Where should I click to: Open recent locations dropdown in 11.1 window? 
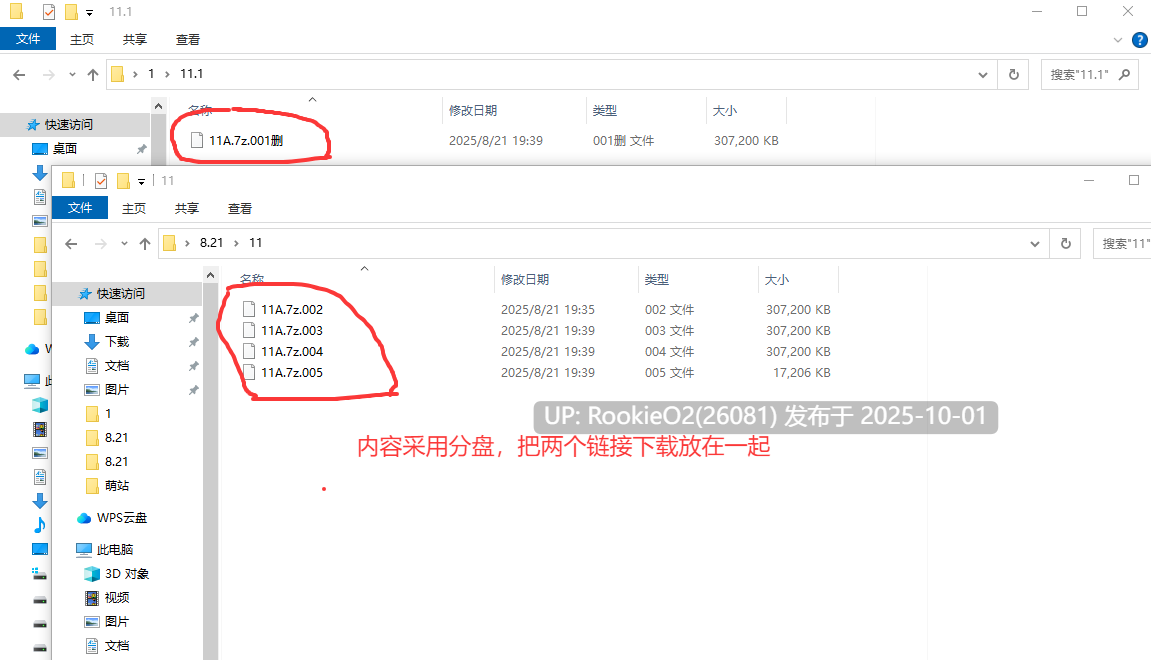coord(72,75)
